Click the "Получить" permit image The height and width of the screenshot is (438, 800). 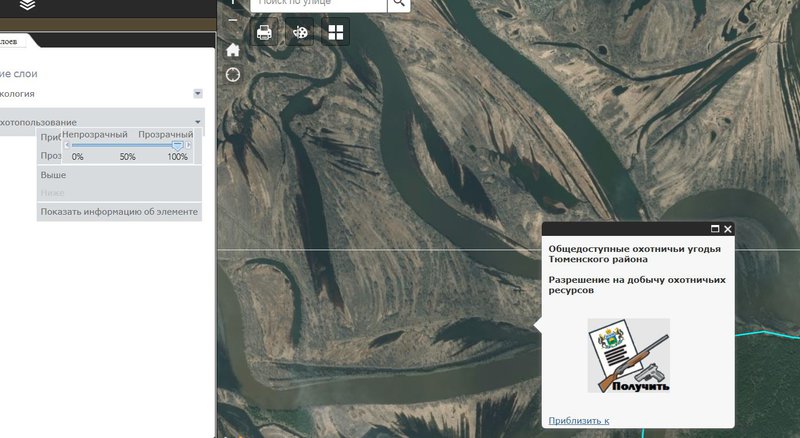pyautogui.click(x=628, y=356)
